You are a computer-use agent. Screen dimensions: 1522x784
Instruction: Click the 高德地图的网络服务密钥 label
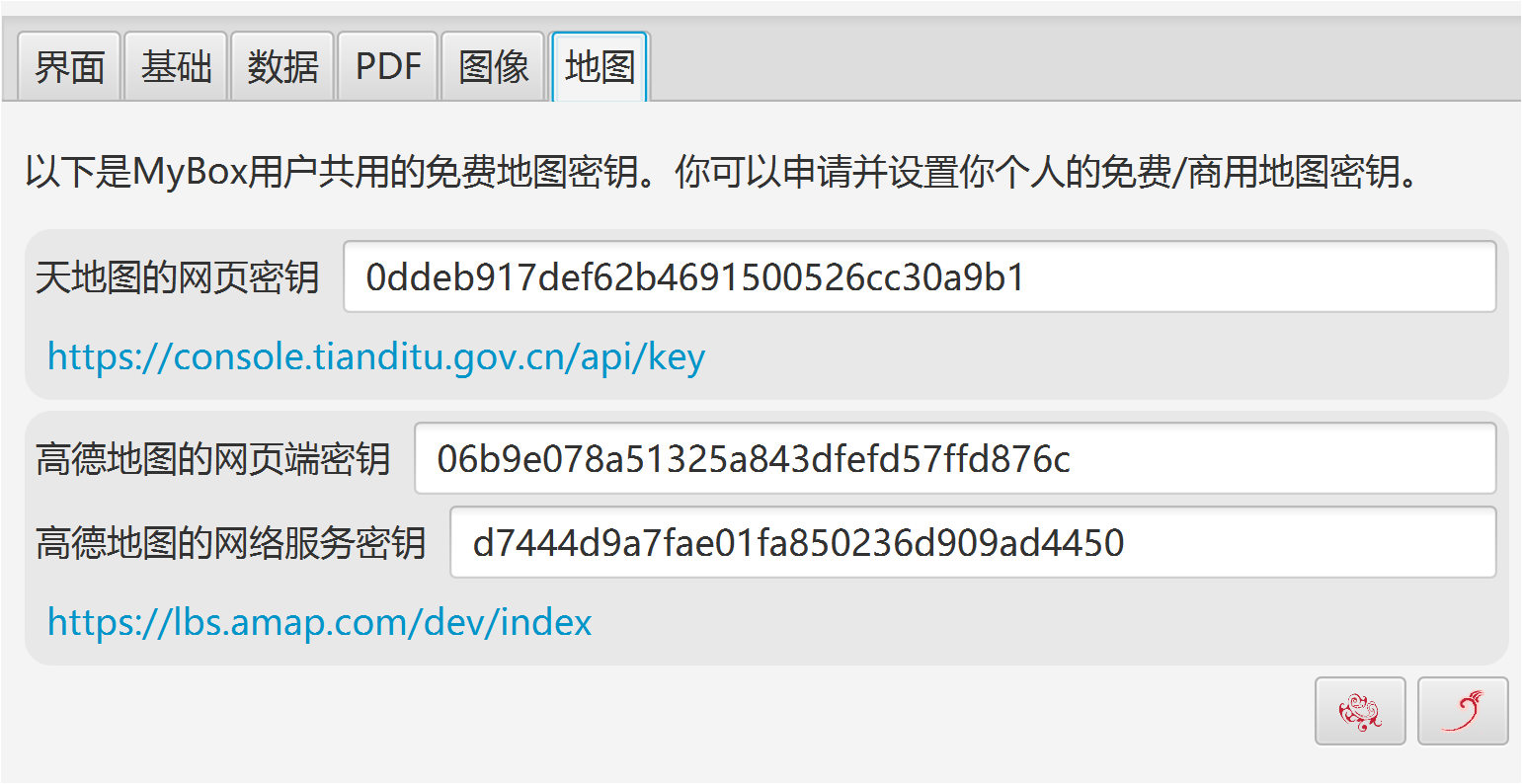(x=231, y=544)
